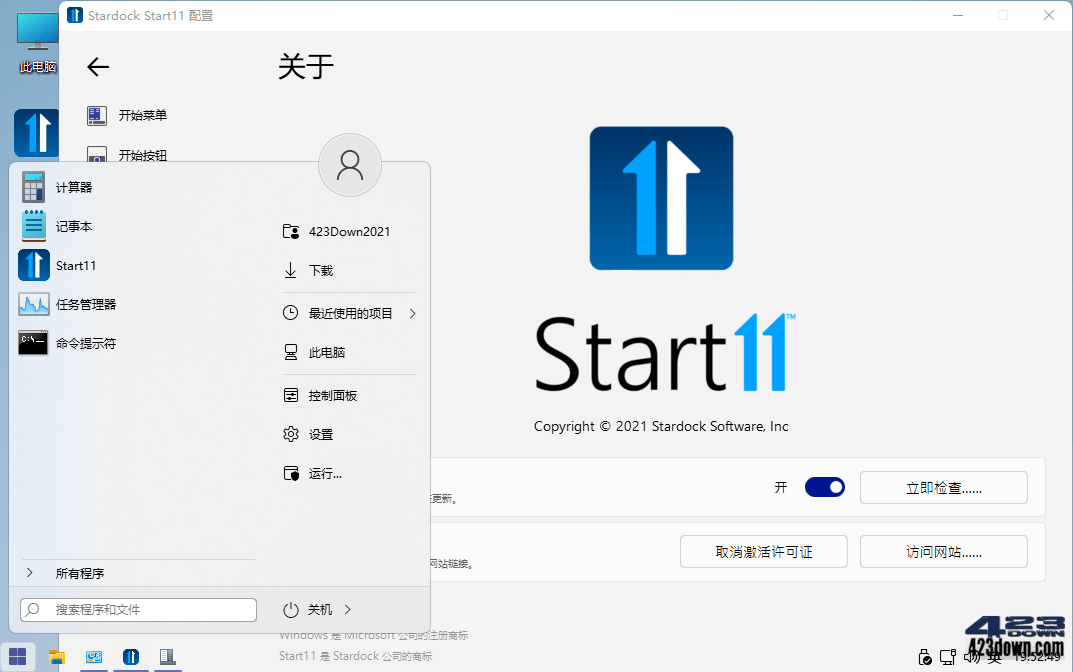
Task: Launch Start11 from the start menu list
Action: (x=74, y=265)
